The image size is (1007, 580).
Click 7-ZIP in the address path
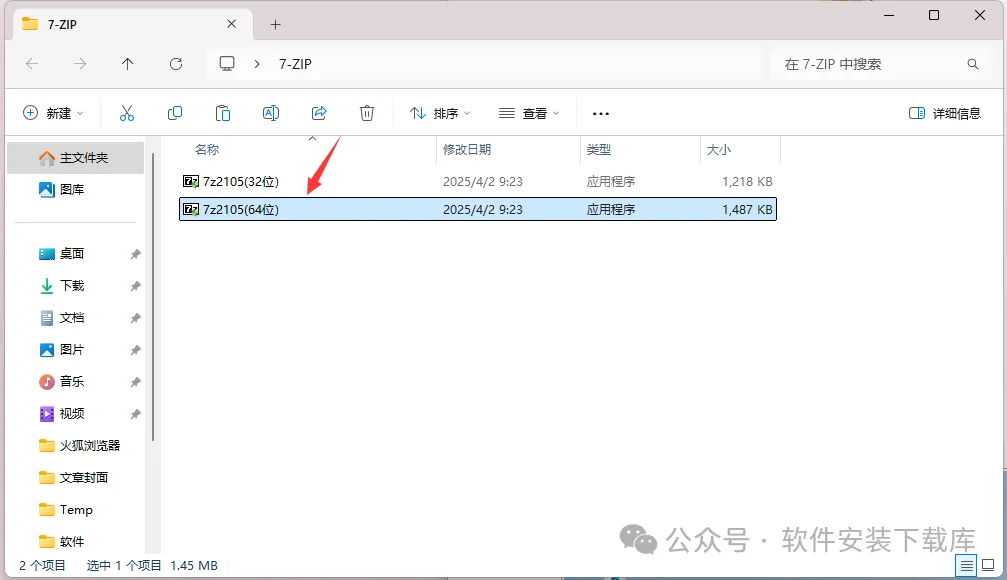[295, 64]
